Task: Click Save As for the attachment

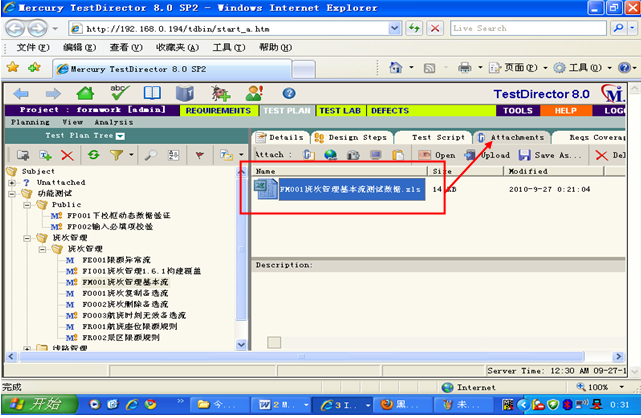Action: 550,155
